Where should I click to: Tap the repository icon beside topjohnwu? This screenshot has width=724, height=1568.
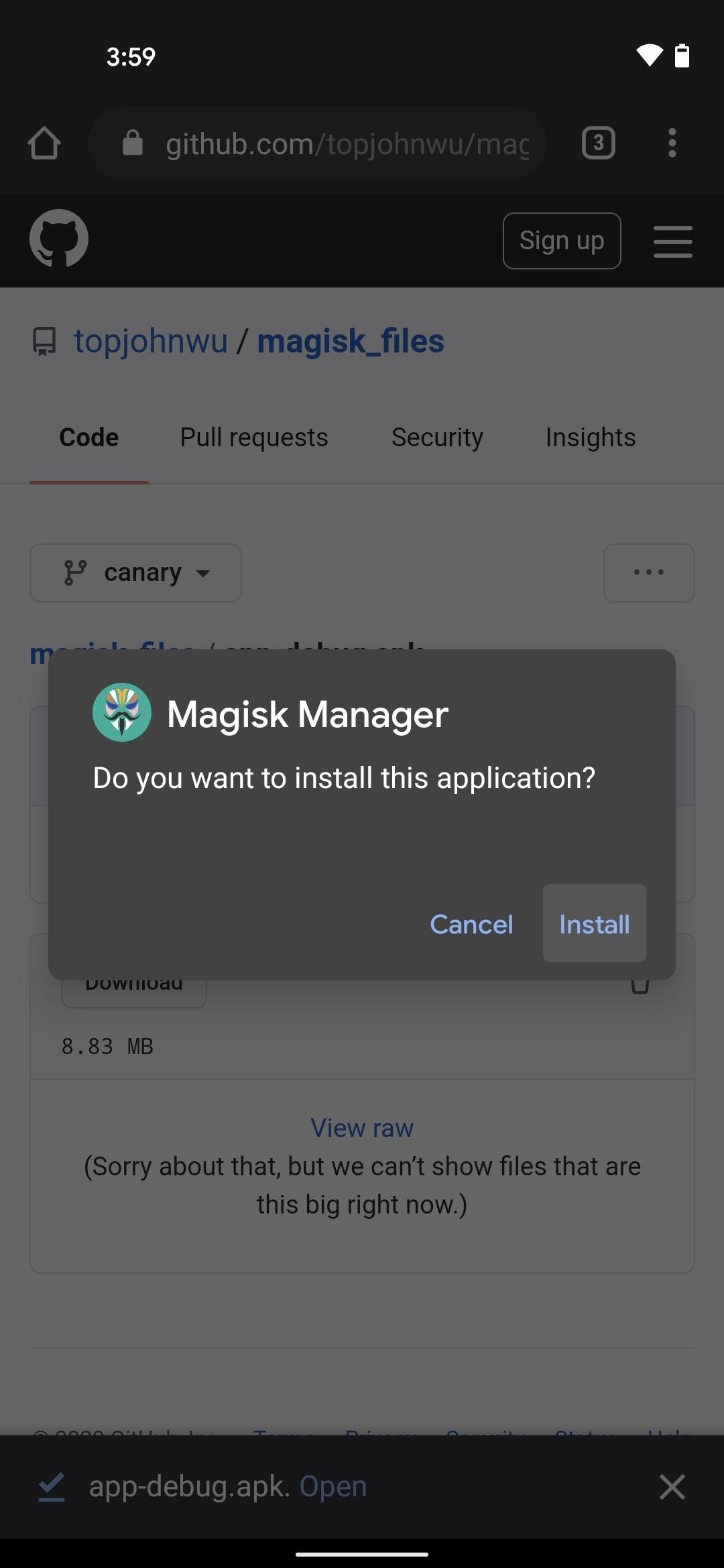coord(44,341)
